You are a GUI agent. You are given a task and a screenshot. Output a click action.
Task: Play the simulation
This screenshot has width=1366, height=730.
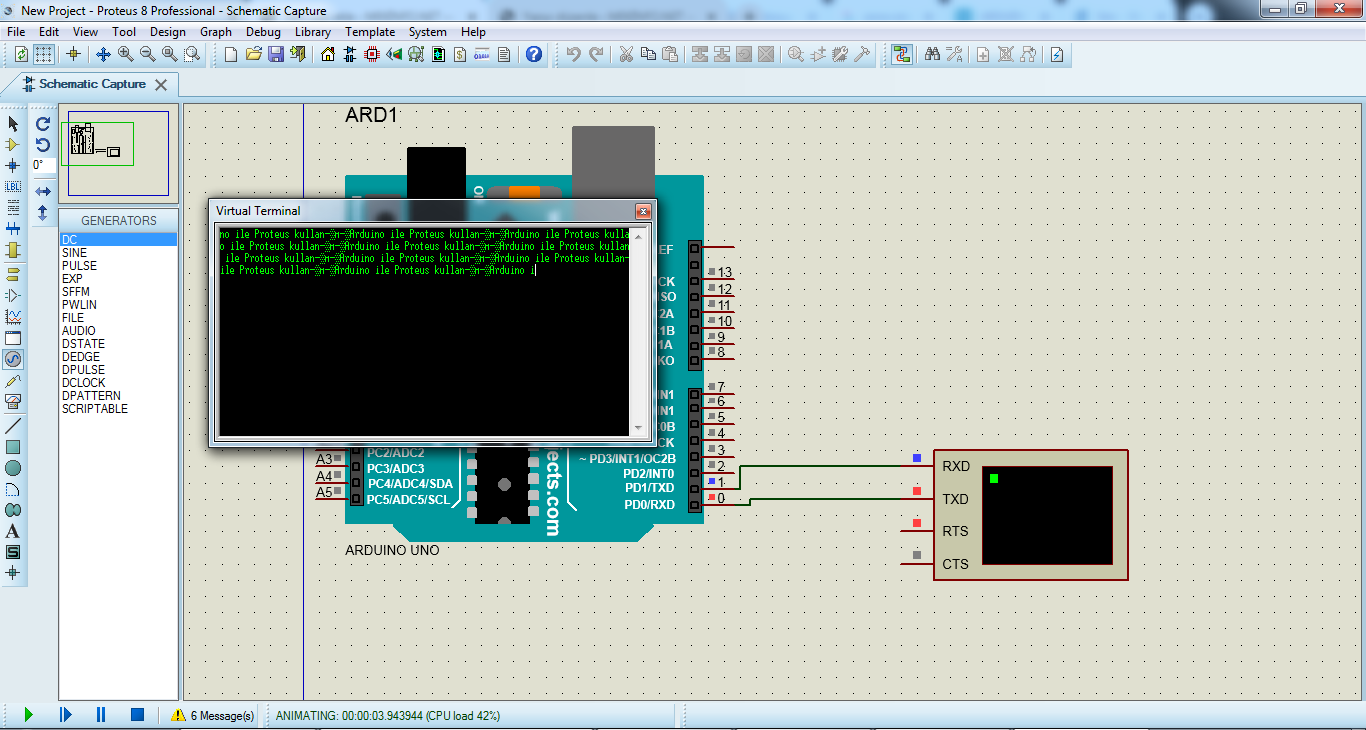(x=28, y=715)
